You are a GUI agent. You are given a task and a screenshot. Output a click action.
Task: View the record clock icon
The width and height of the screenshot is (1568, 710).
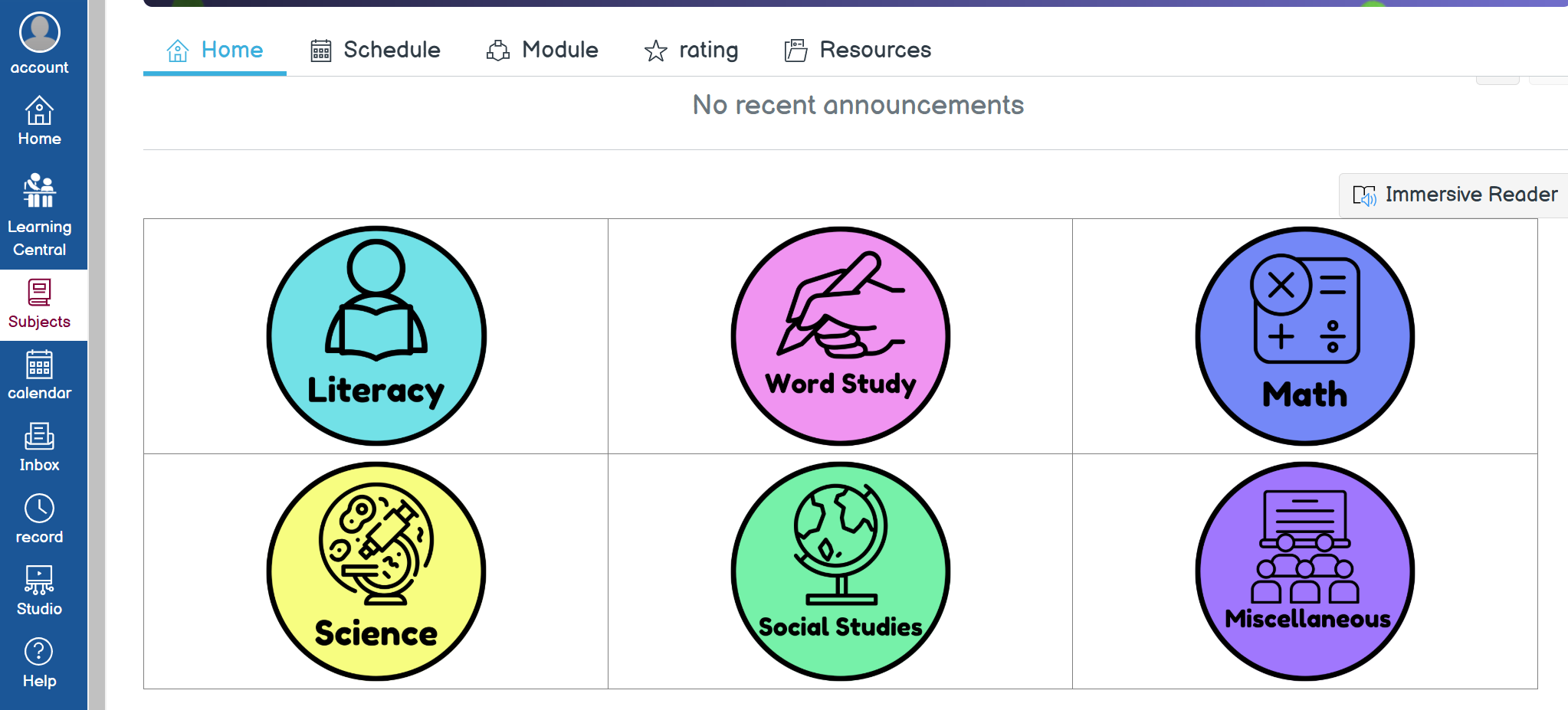click(39, 508)
